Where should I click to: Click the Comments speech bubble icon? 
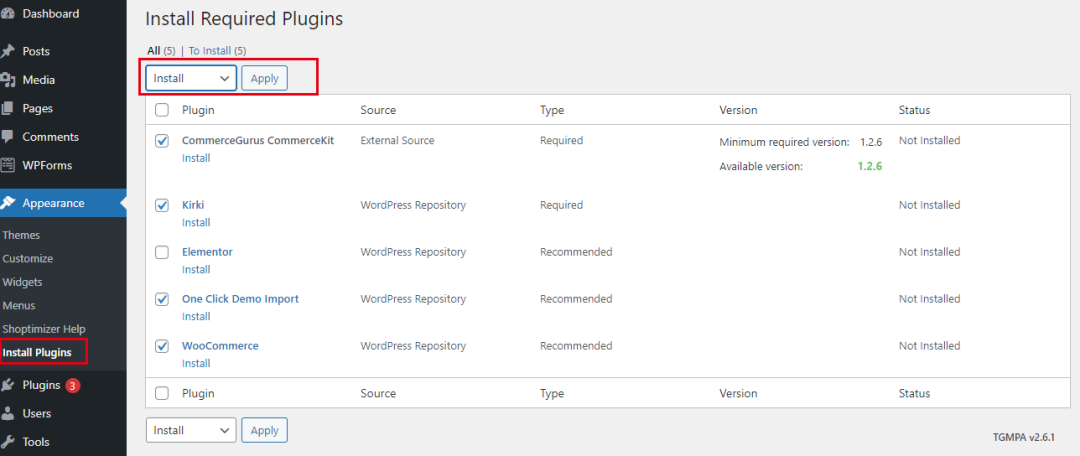point(7,137)
